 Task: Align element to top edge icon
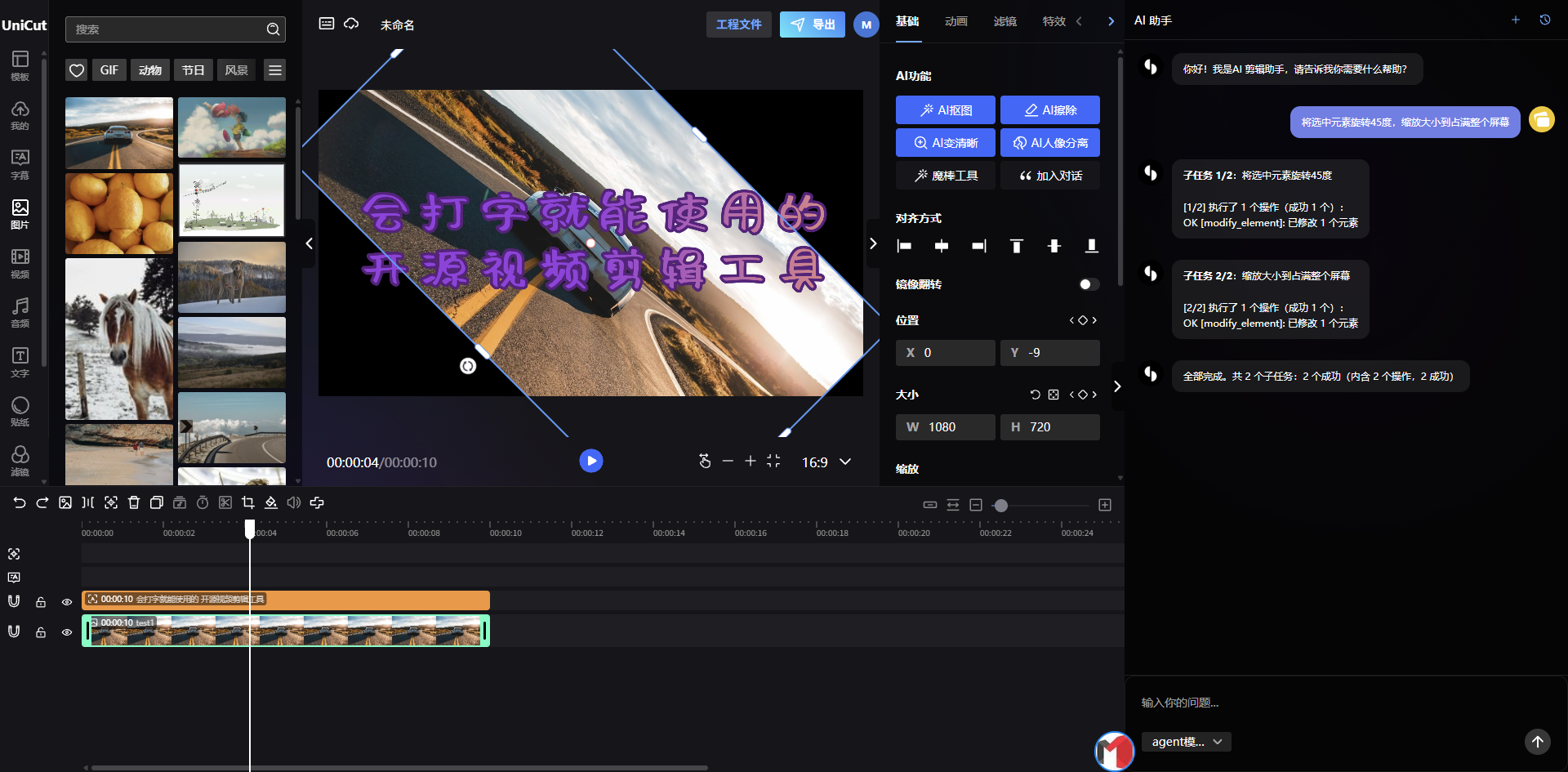[x=1017, y=246]
